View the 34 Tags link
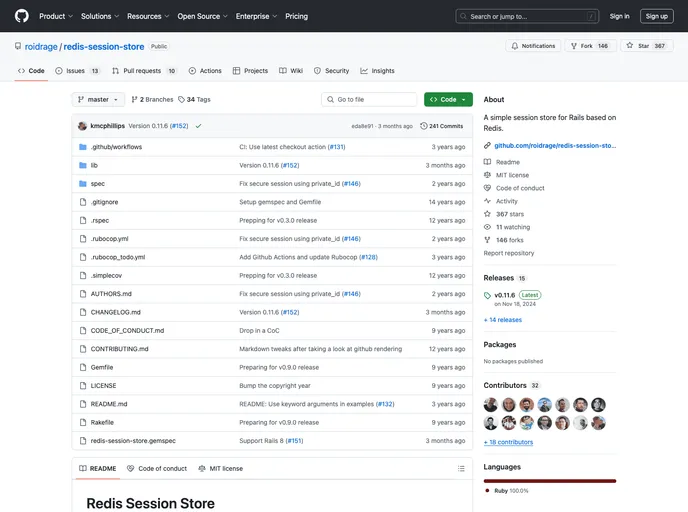The width and height of the screenshot is (688, 512). [194, 100]
